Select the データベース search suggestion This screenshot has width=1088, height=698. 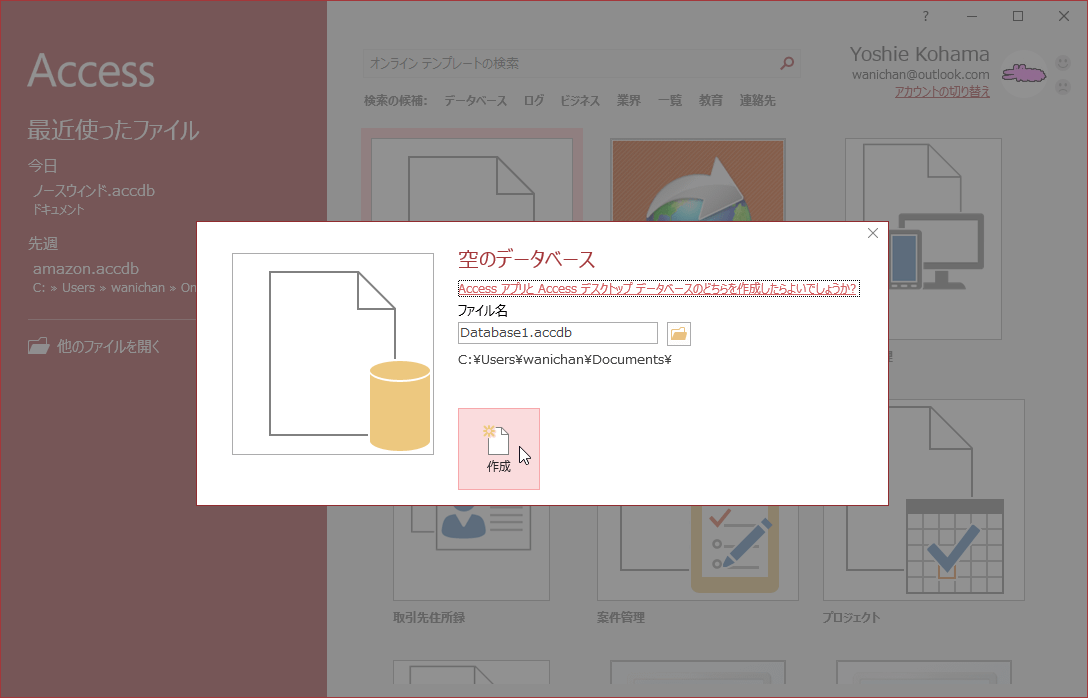[x=475, y=101]
